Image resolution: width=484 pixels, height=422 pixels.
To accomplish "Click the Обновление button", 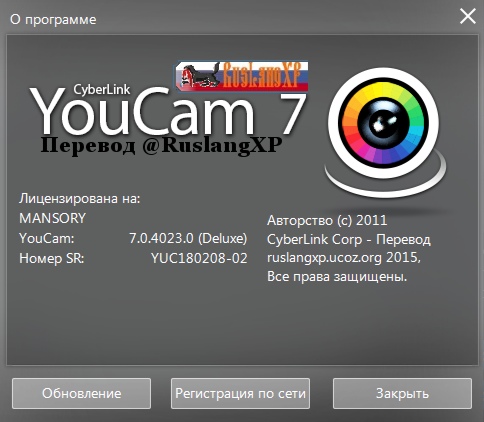I will tap(81, 393).
